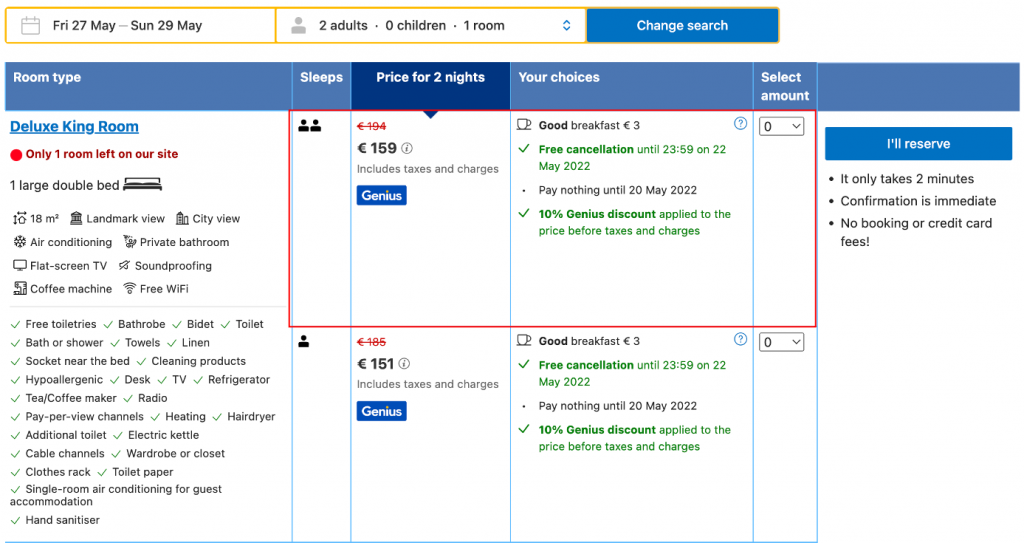Click Genius badge under €159 price

coord(381,196)
